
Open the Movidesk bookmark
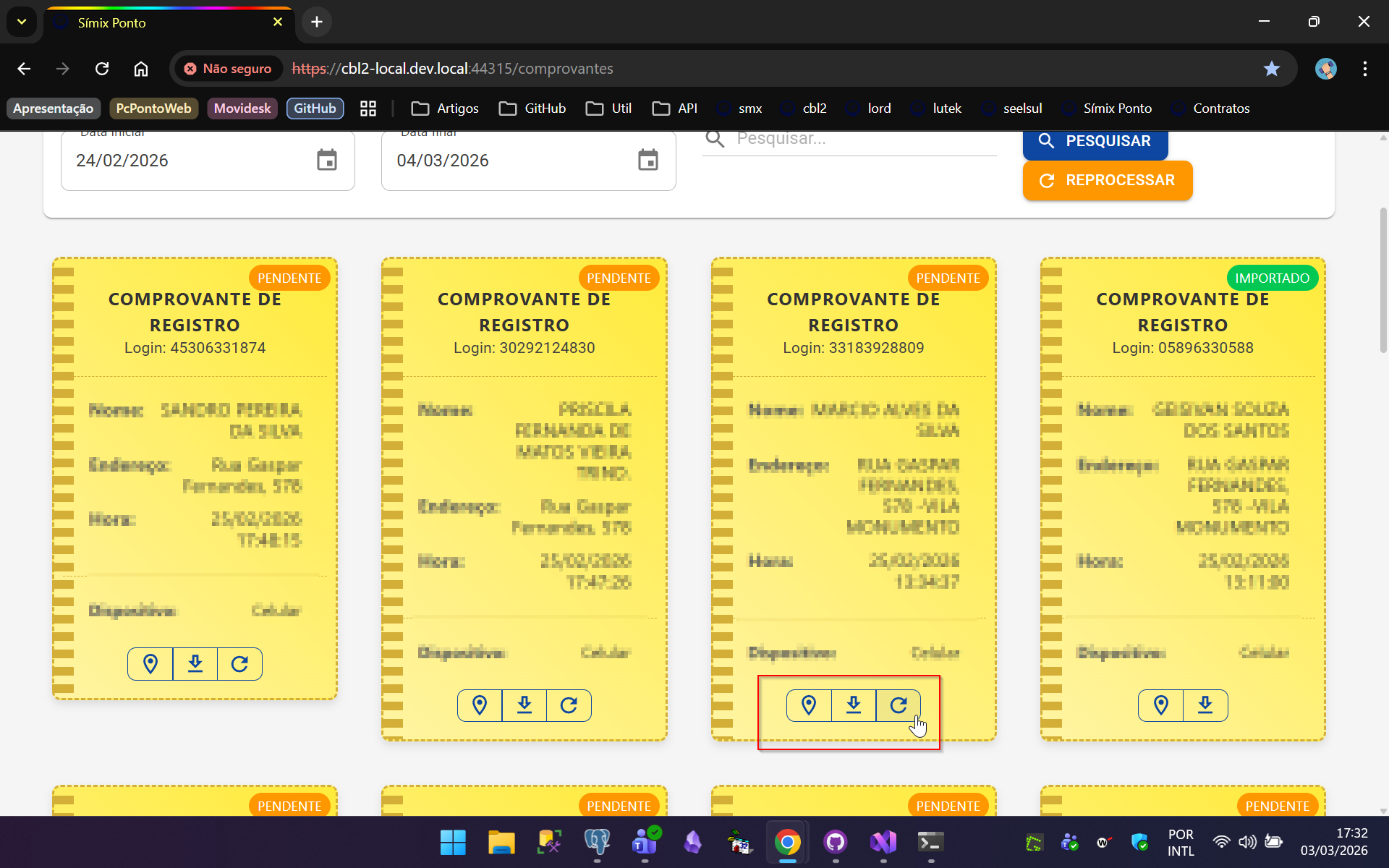242,109
